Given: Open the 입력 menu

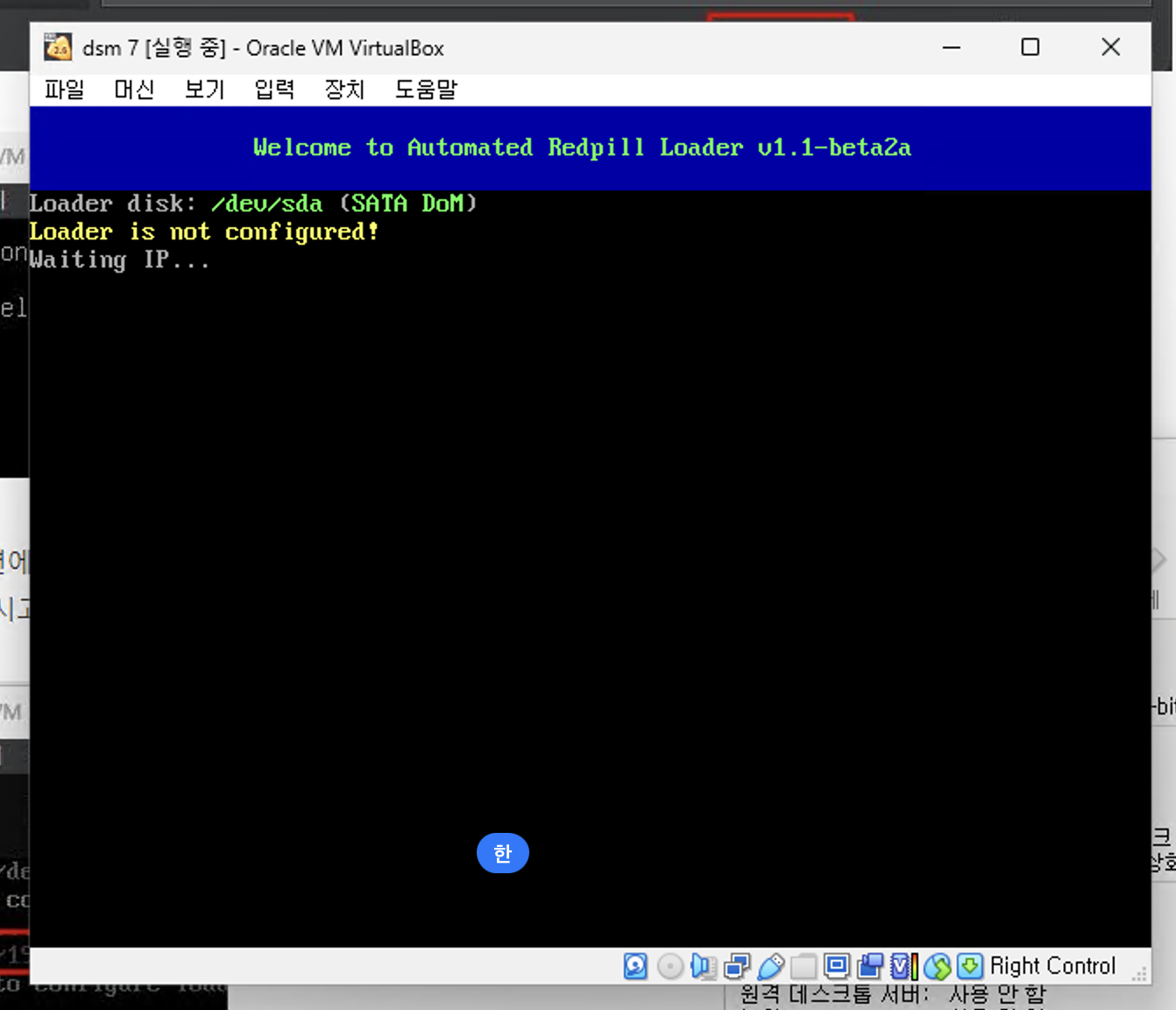Looking at the screenshot, I should [274, 89].
